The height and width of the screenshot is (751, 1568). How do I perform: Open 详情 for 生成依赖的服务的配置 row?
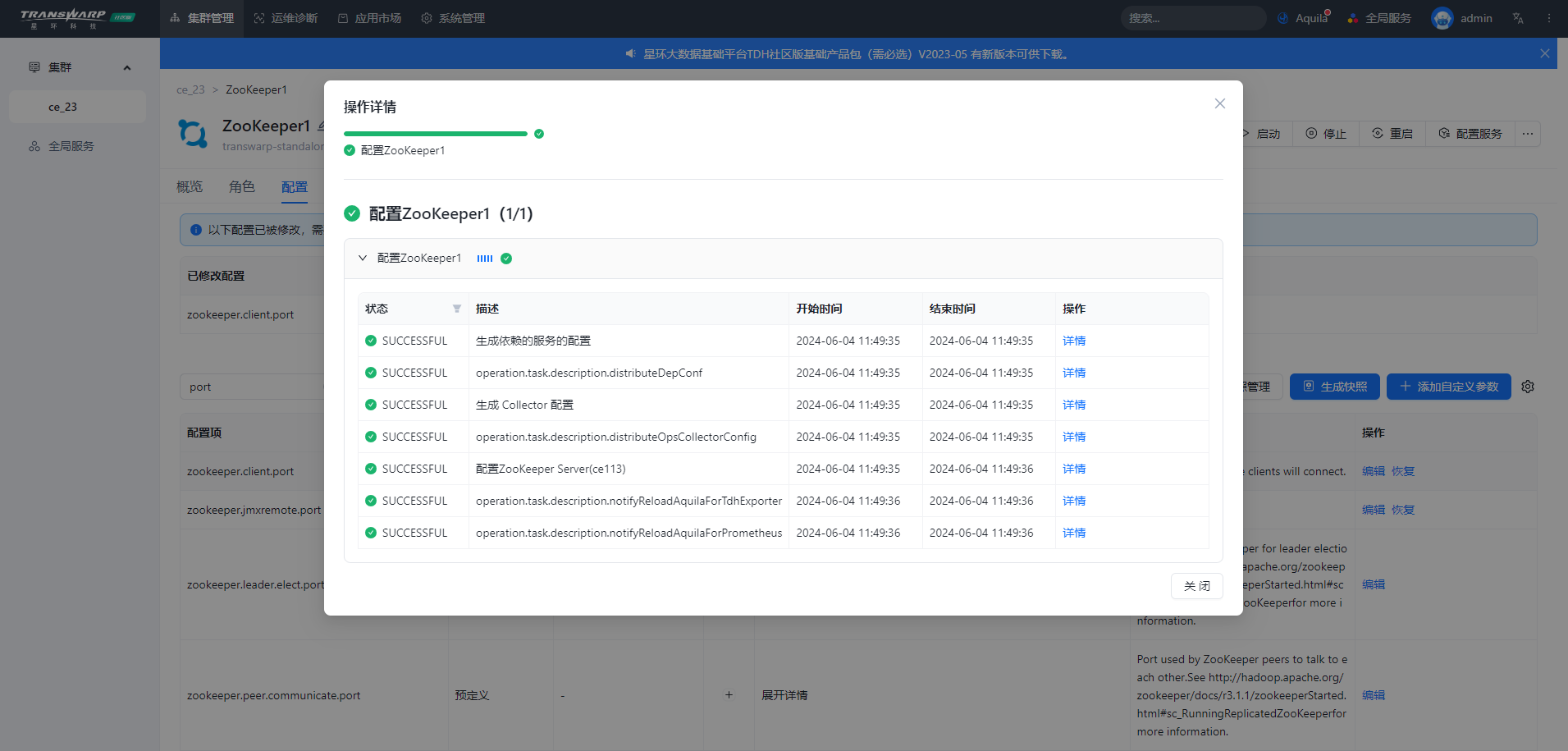point(1074,341)
